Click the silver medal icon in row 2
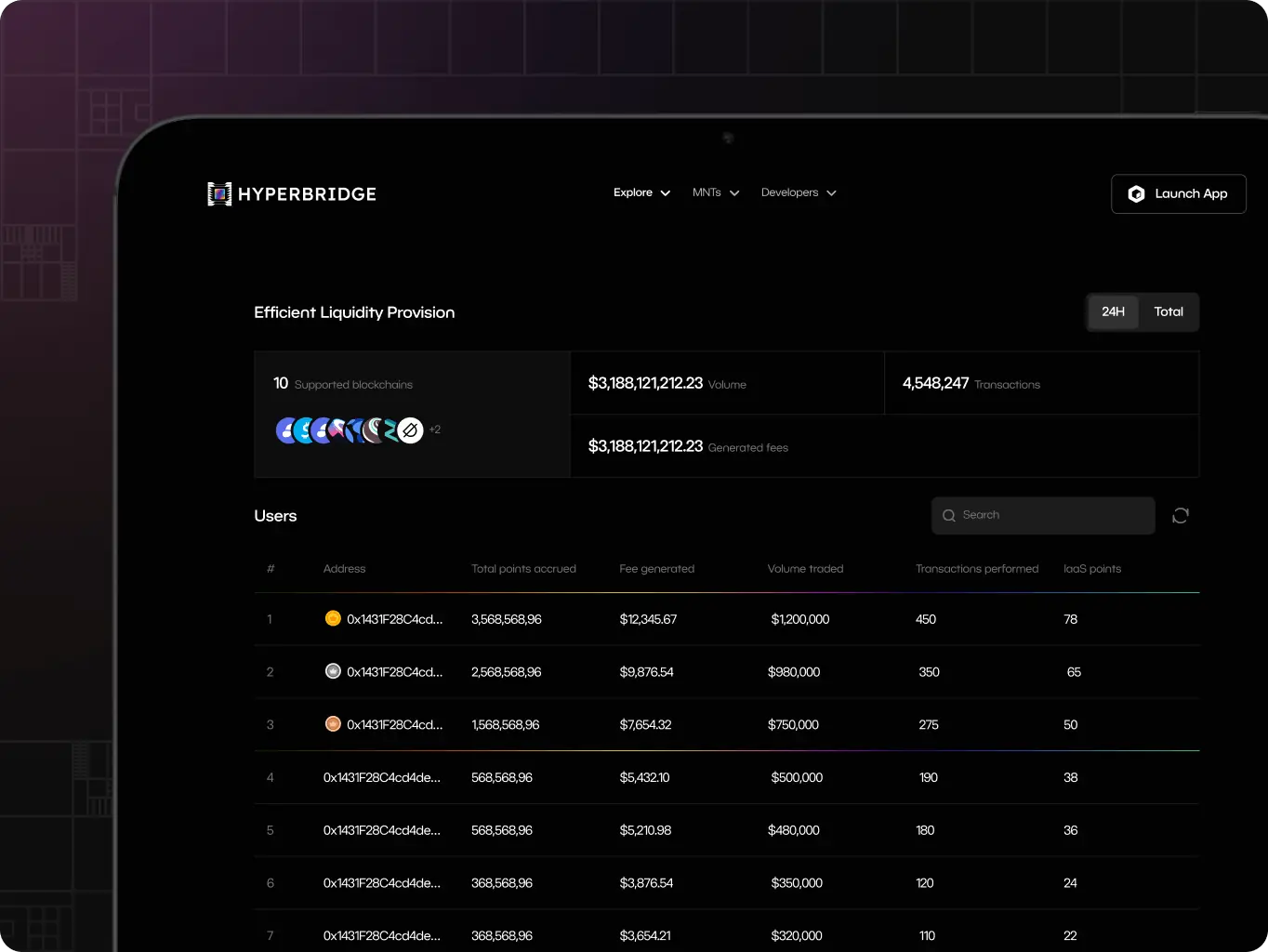The width and height of the screenshot is (1268, 952). (x=333, y=671)
